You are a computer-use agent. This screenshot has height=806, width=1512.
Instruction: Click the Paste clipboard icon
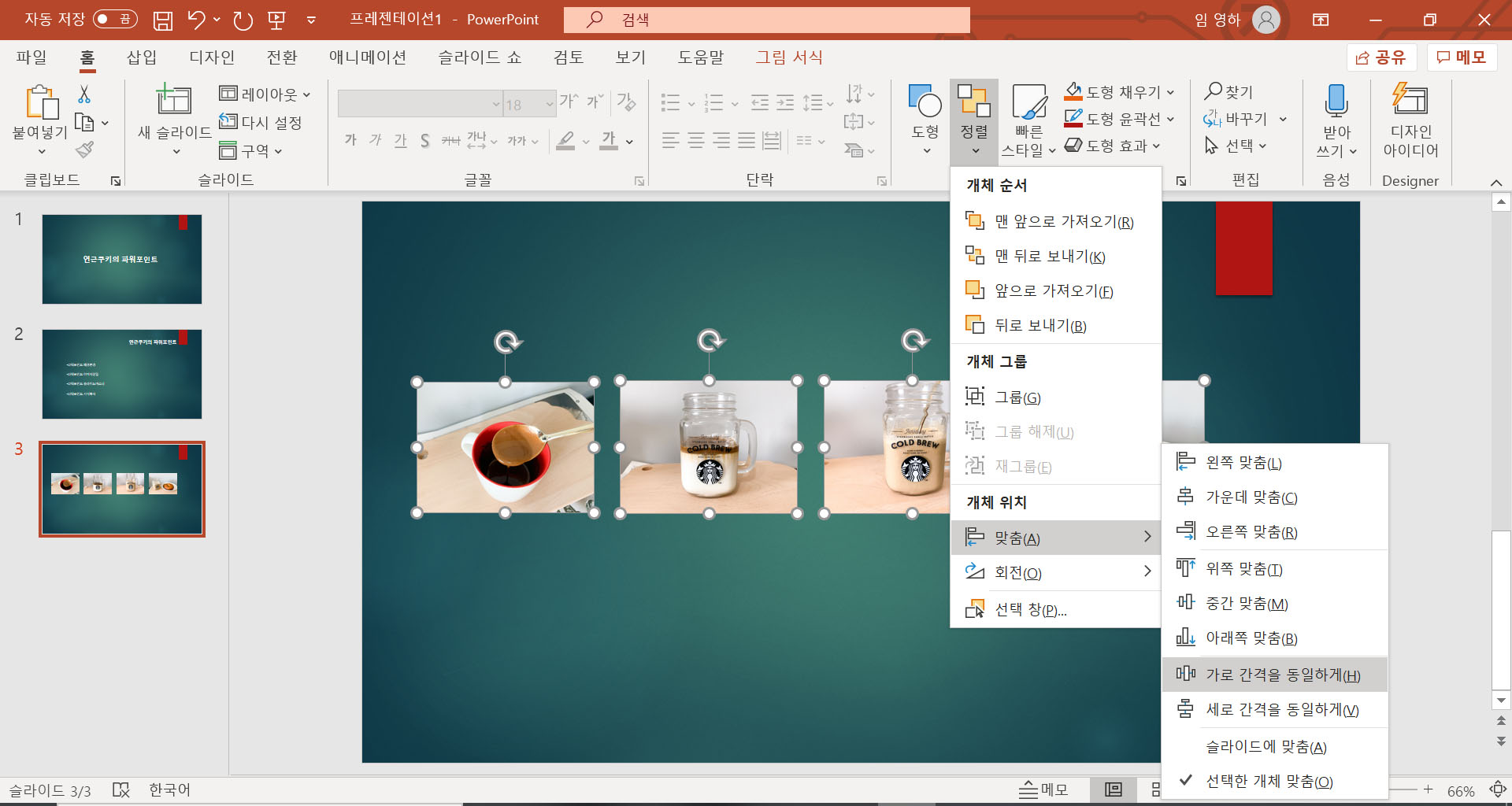point(42,102)
